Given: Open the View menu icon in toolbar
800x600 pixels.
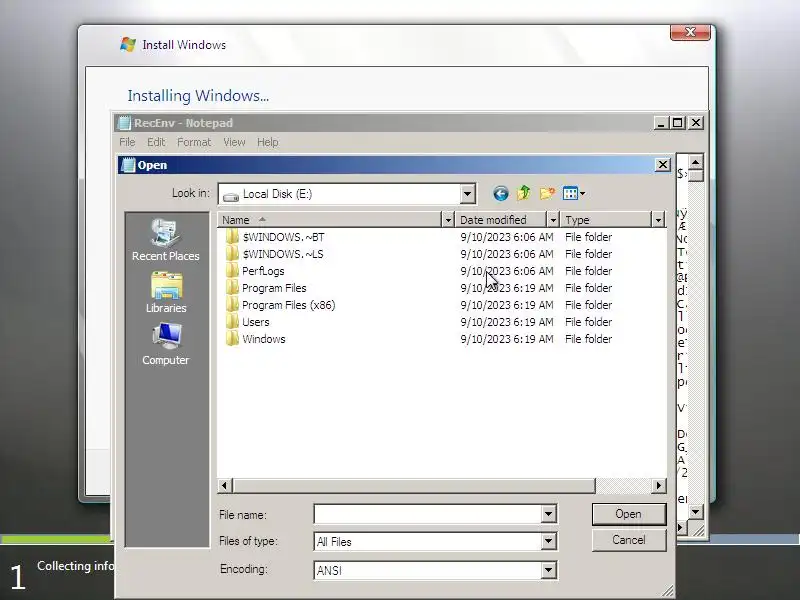Looking at the screenshot, I should tap(574, 193).
